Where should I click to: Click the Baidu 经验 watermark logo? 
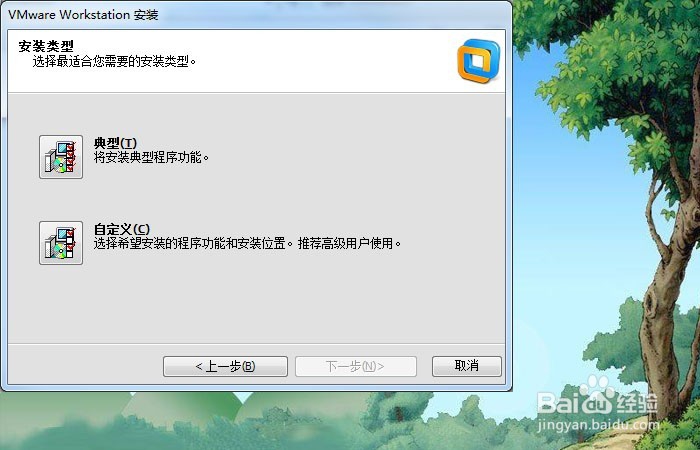click(598, 397)
